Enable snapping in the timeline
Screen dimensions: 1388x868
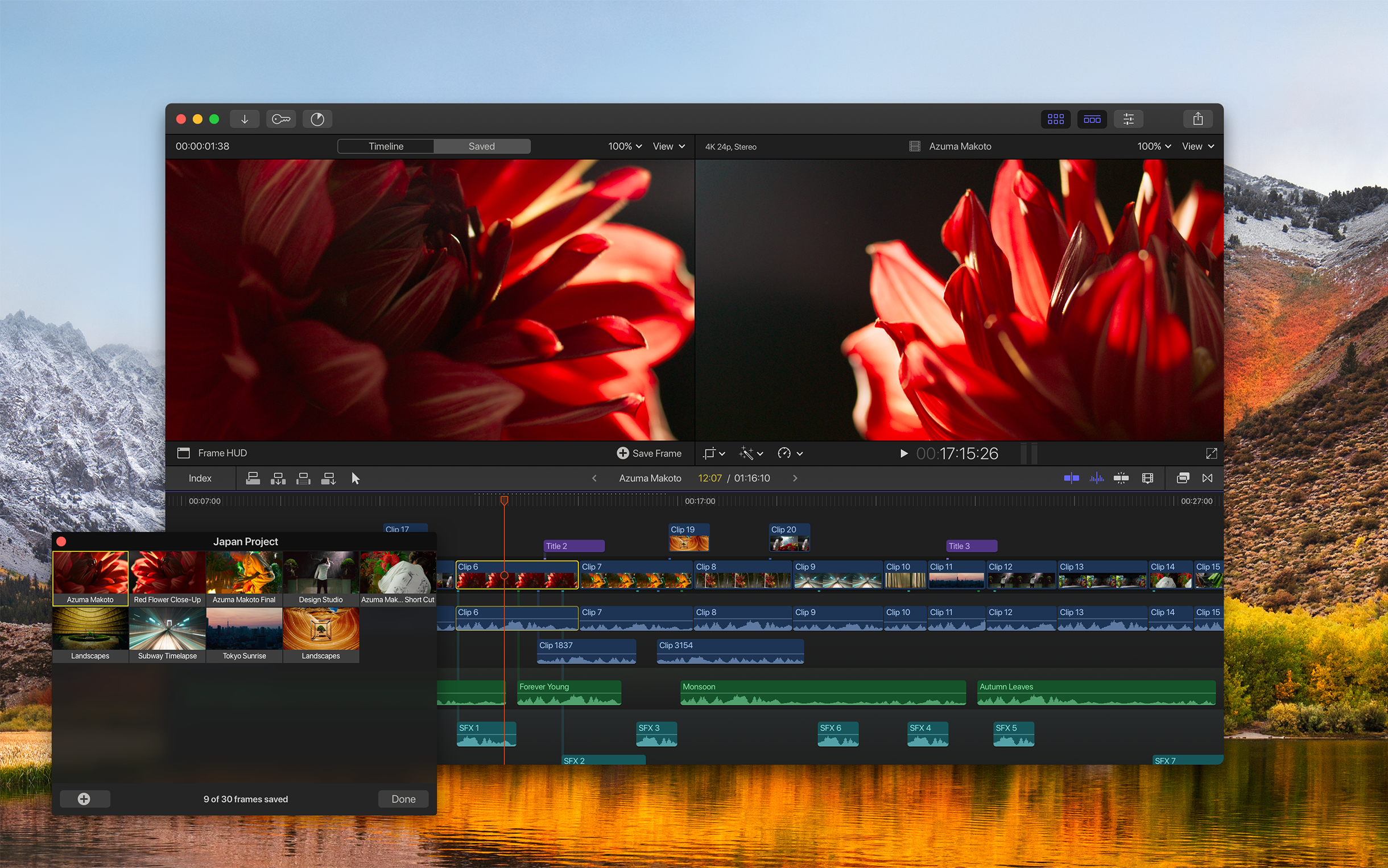point(1121,478)
